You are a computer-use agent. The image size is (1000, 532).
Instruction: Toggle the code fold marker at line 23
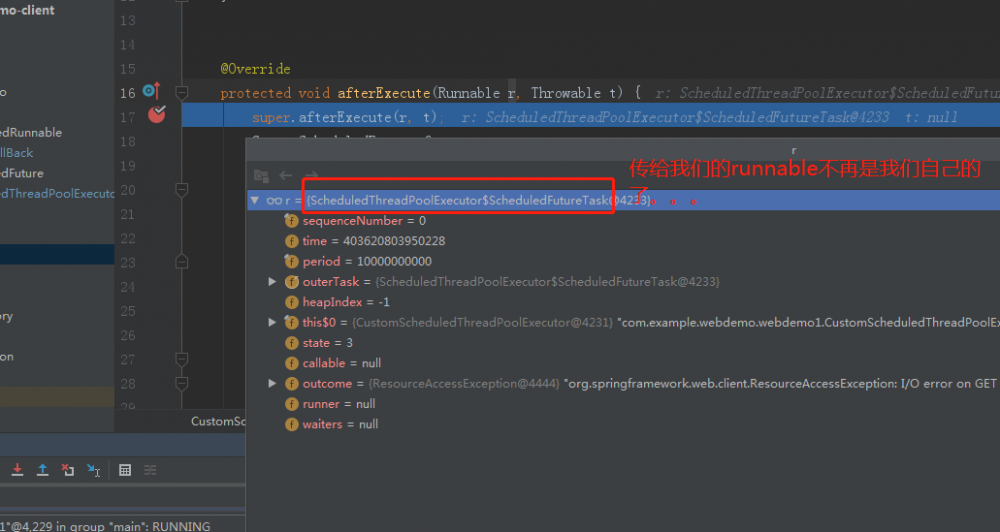182,262
